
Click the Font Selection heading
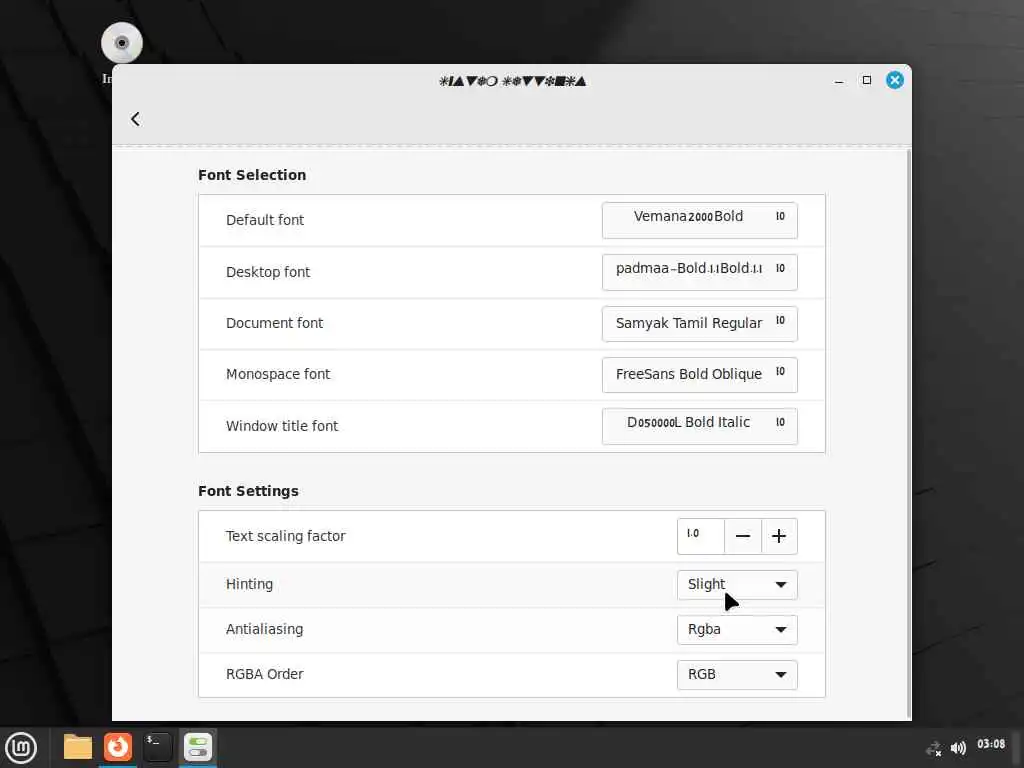pyautogui.click(x=252, y=175)
